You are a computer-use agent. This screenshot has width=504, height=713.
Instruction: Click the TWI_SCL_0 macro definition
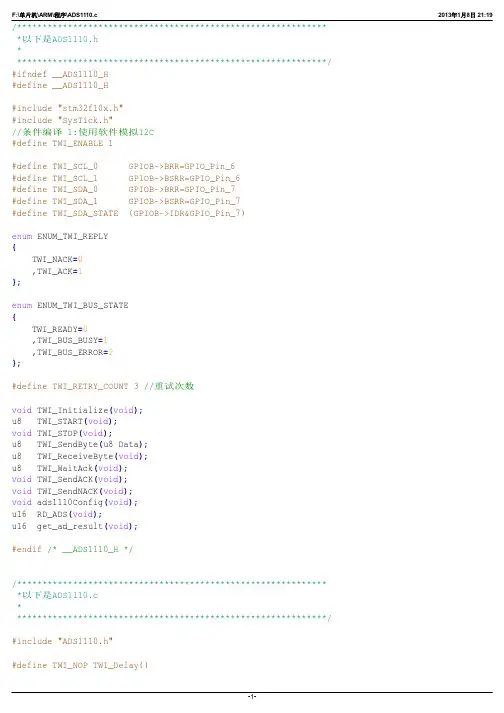tap(123, 166)
